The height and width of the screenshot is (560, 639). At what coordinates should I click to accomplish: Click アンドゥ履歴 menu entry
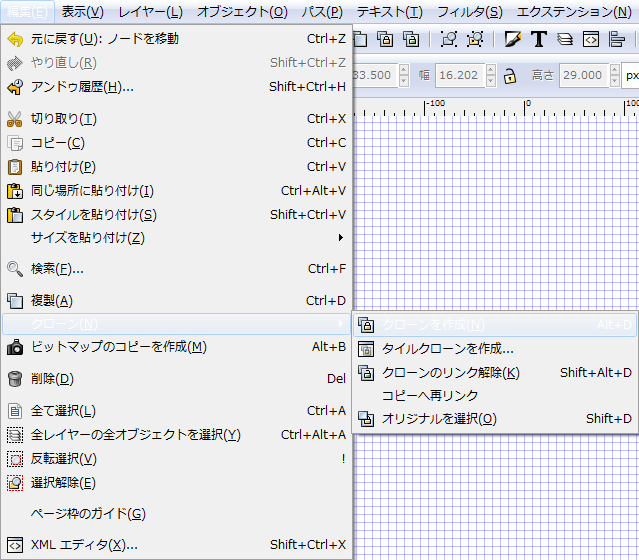click(82, 87)
